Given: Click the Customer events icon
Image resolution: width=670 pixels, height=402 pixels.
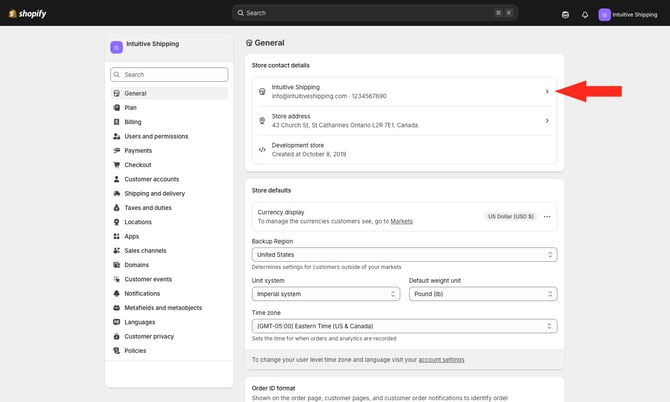Looking at the screenshot, I should point(116,279).
